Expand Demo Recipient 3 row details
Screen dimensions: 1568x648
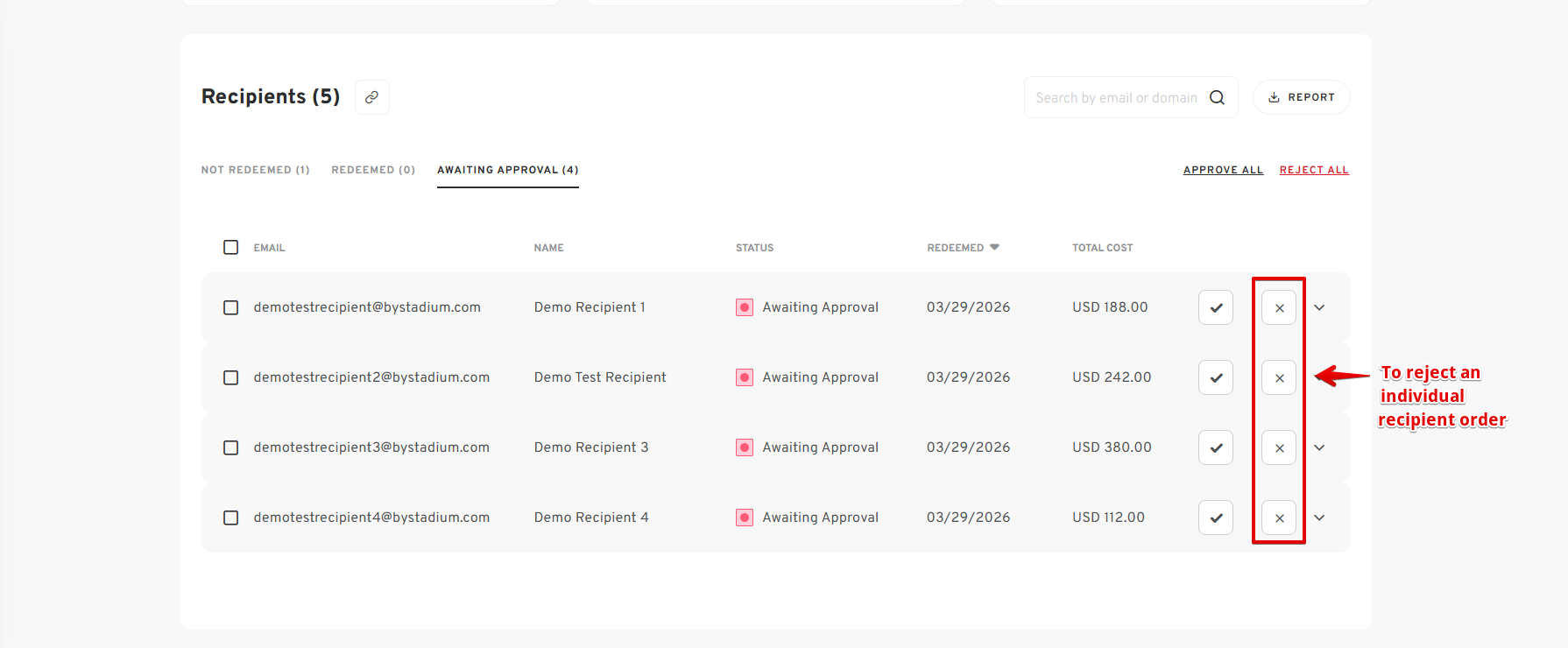pyautogui.click(x=1319, y=447)
